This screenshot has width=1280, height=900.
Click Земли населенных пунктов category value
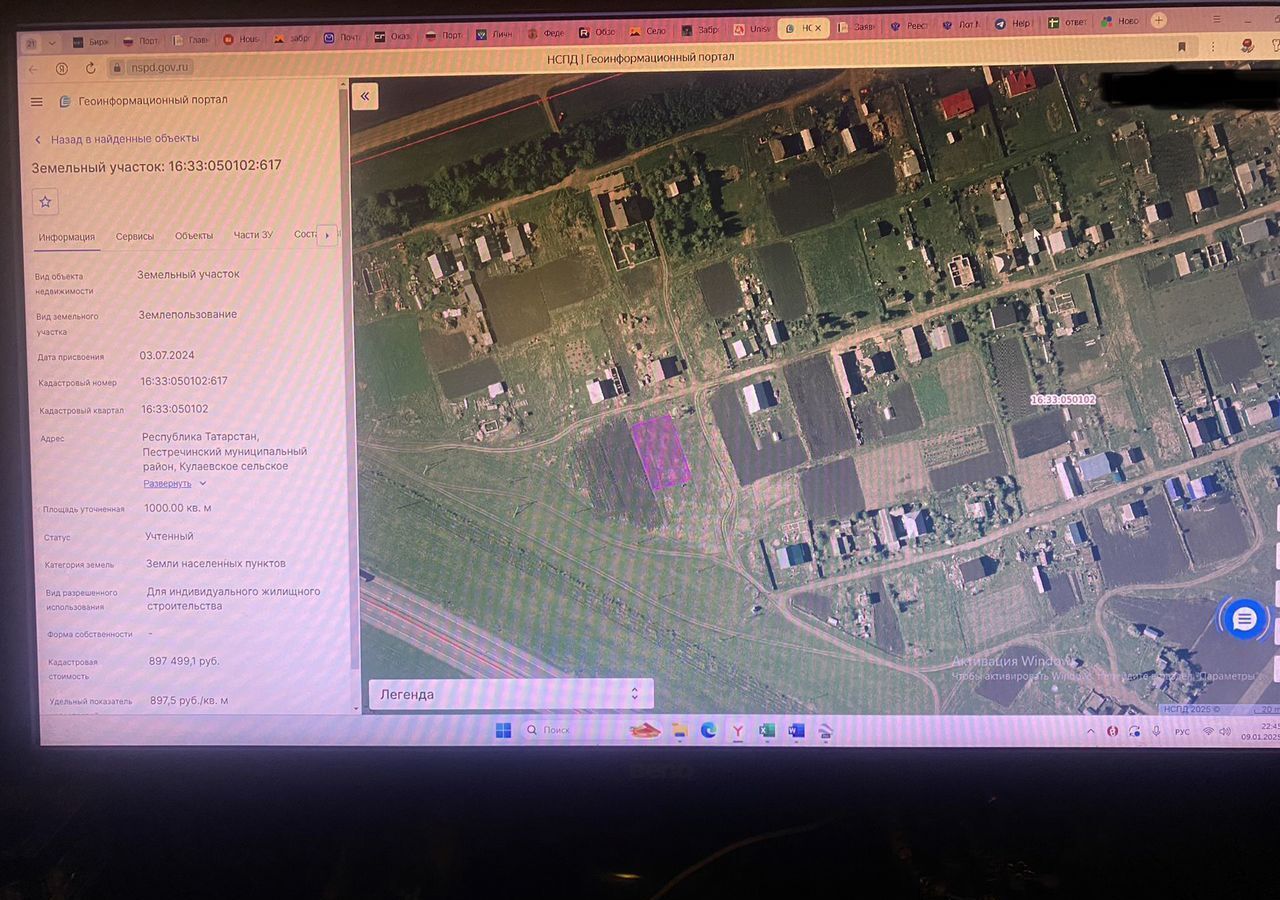point(216,564)
